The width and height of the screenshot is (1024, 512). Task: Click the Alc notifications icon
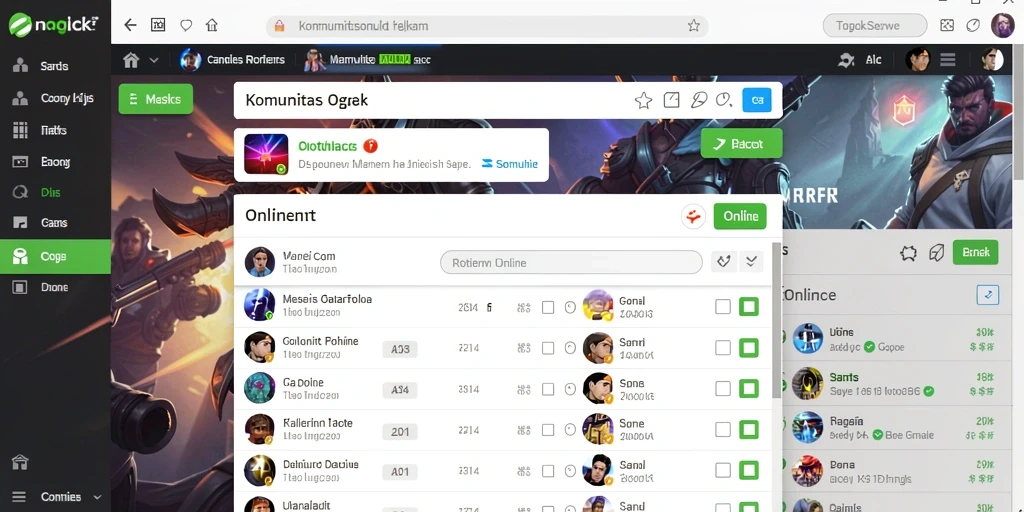click(x=846, y=60)
